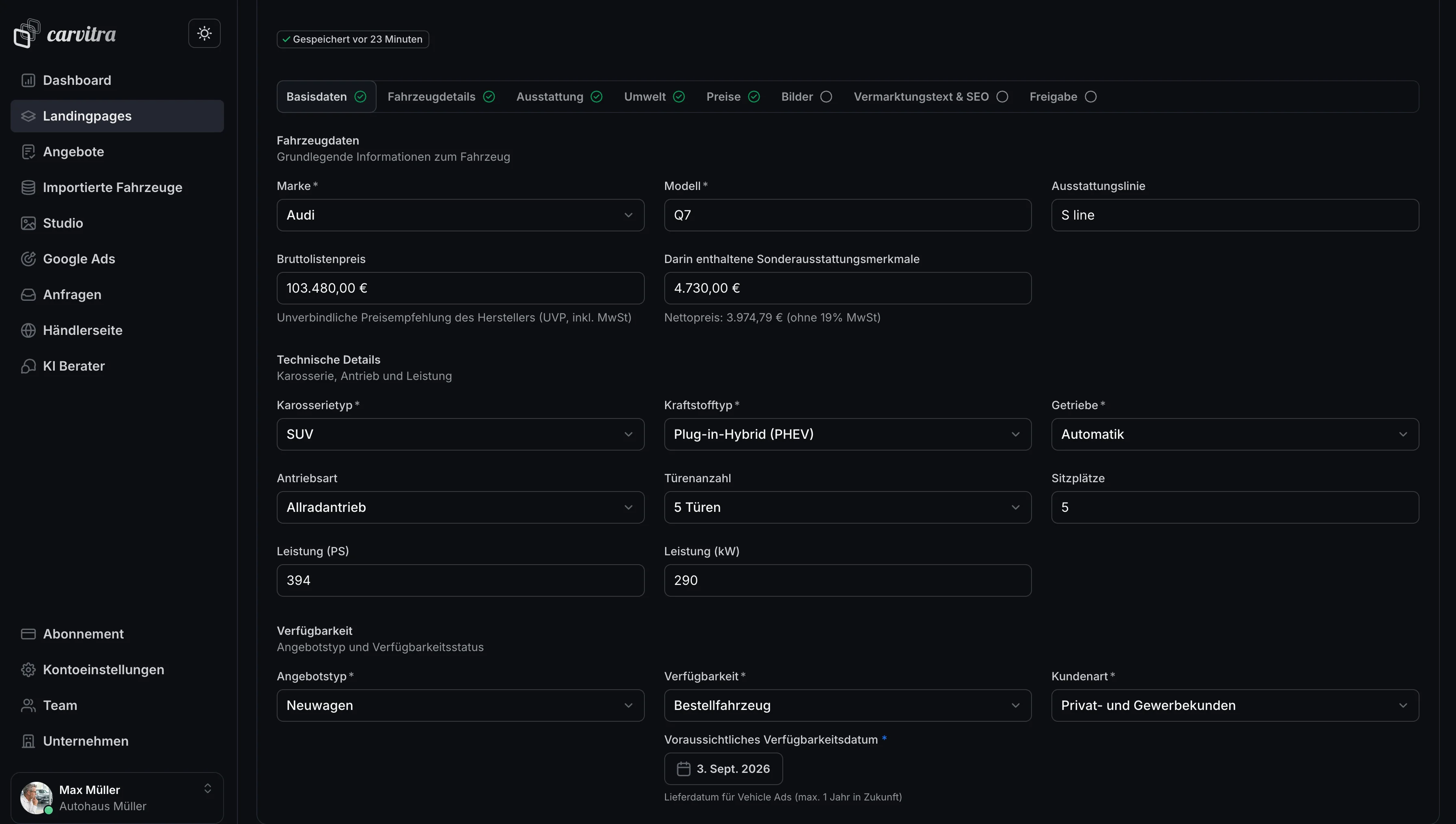This screenshot has width=1456, height=824.
Task: Open the Türenanzahl dropdown showing 5 Türen
Action: tap(847, 507)
